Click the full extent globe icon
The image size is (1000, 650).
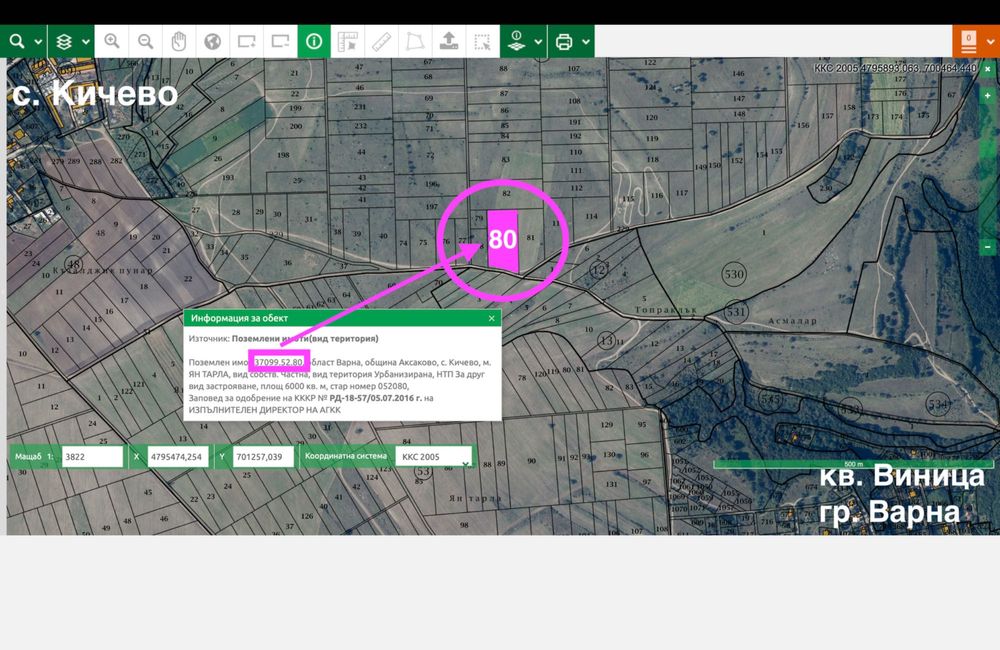[x=212, y=42]
